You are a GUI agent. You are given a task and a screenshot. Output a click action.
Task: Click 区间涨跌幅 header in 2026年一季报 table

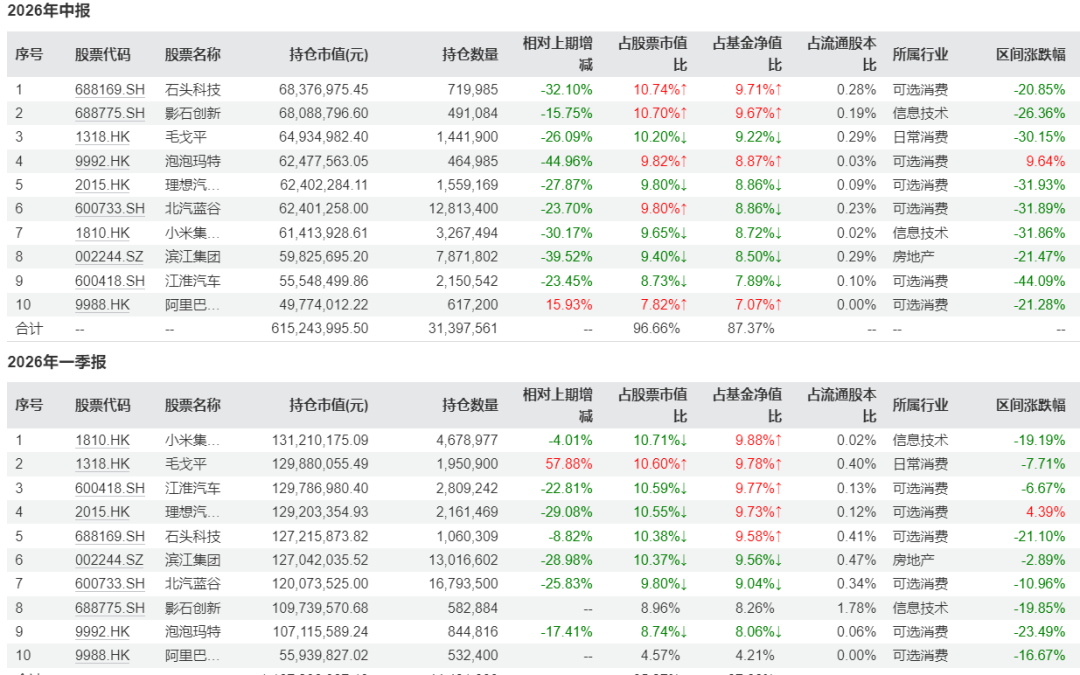tap(1030, 405)
